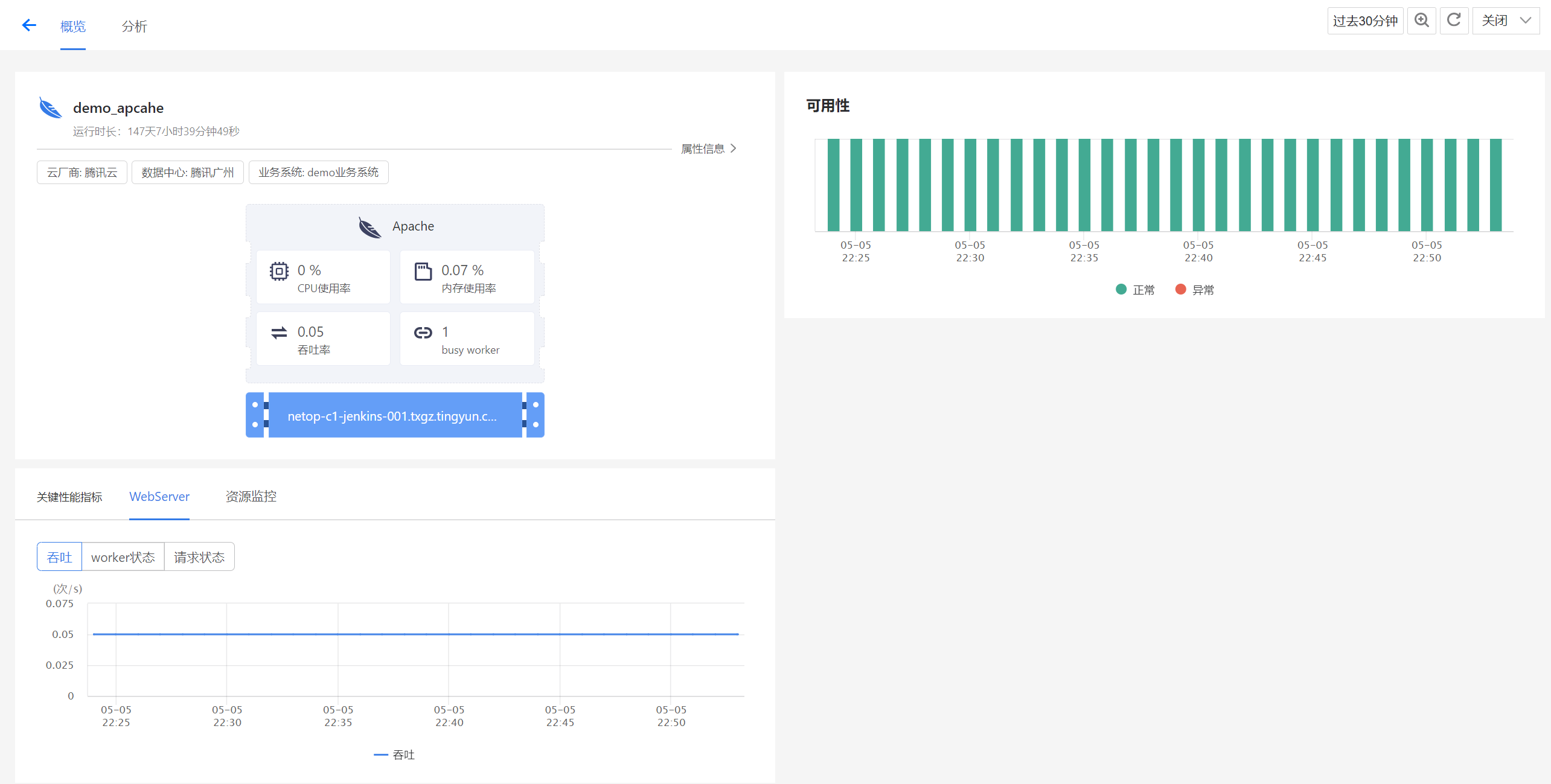Click the refresh icon
Image resolution: width=1551 pixels, height=784 pixels.
(x=1454, y=21)
